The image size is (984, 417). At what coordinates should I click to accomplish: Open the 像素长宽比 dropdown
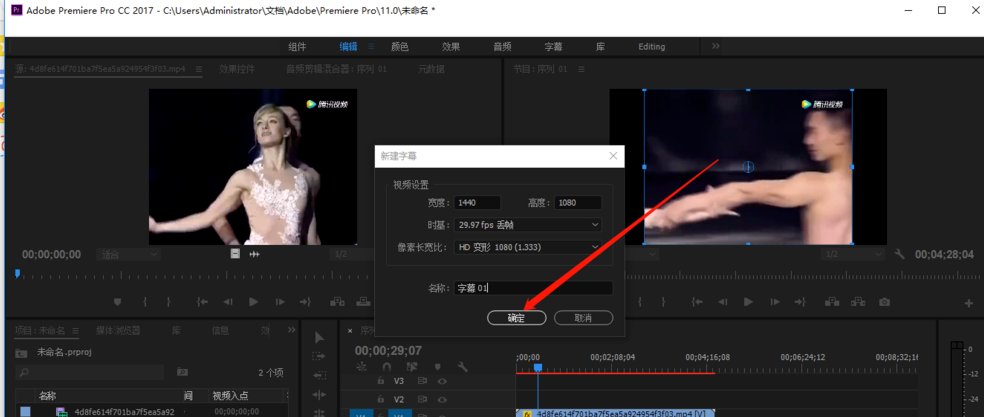click(x=528, y=246)
